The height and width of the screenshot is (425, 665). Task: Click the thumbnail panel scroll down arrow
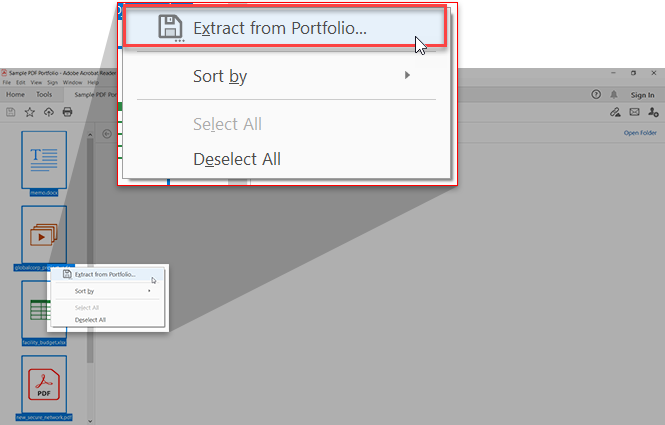[x=90, y=421]
